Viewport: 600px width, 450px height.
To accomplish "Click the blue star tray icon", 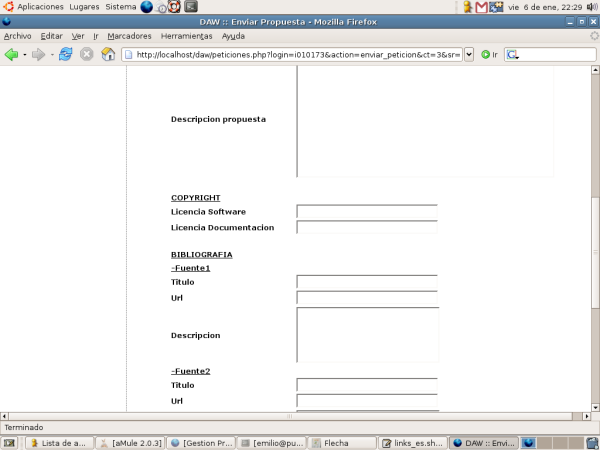I will (x=496, y=7).
